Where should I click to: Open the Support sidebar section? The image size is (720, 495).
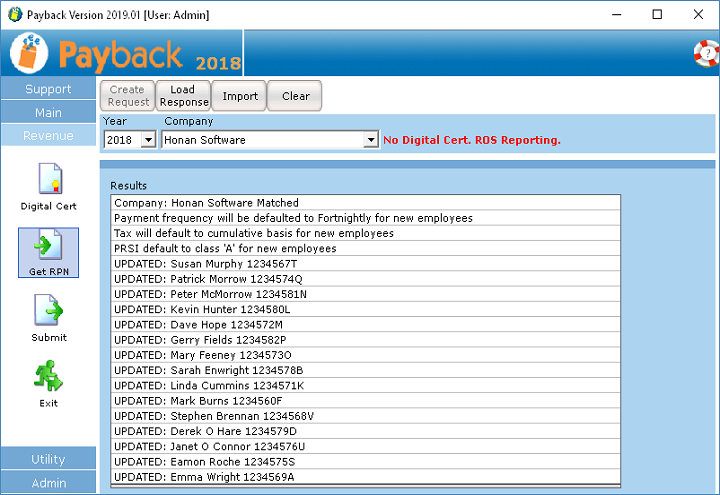48,89
